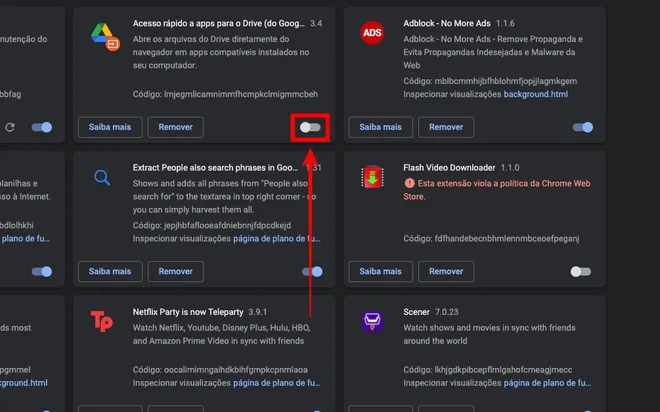660x412 pixels.
Task: Open Saiba mais for Flash Video Downloader
Action: pos(381,271)
